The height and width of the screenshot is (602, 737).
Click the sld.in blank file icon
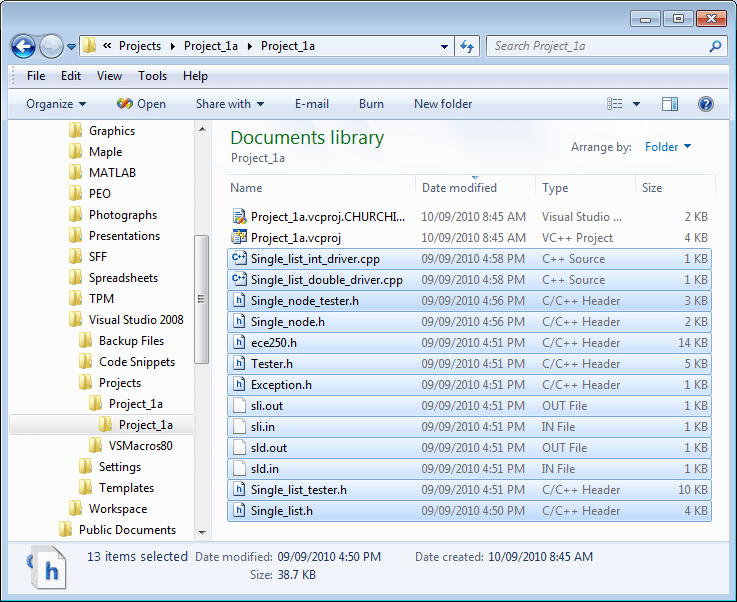(x=240, y=468)
